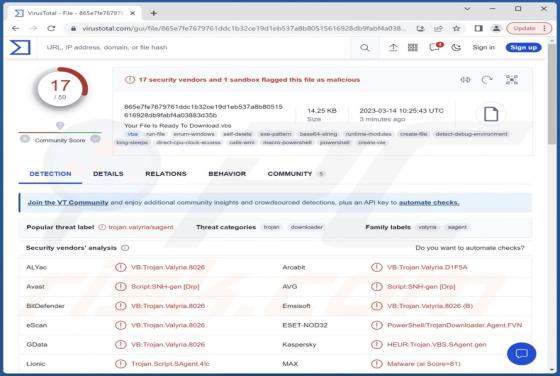Switch to the BEHAVIOR tab
The height and width of the screenshot is (376, 560).
pos(227,174)
